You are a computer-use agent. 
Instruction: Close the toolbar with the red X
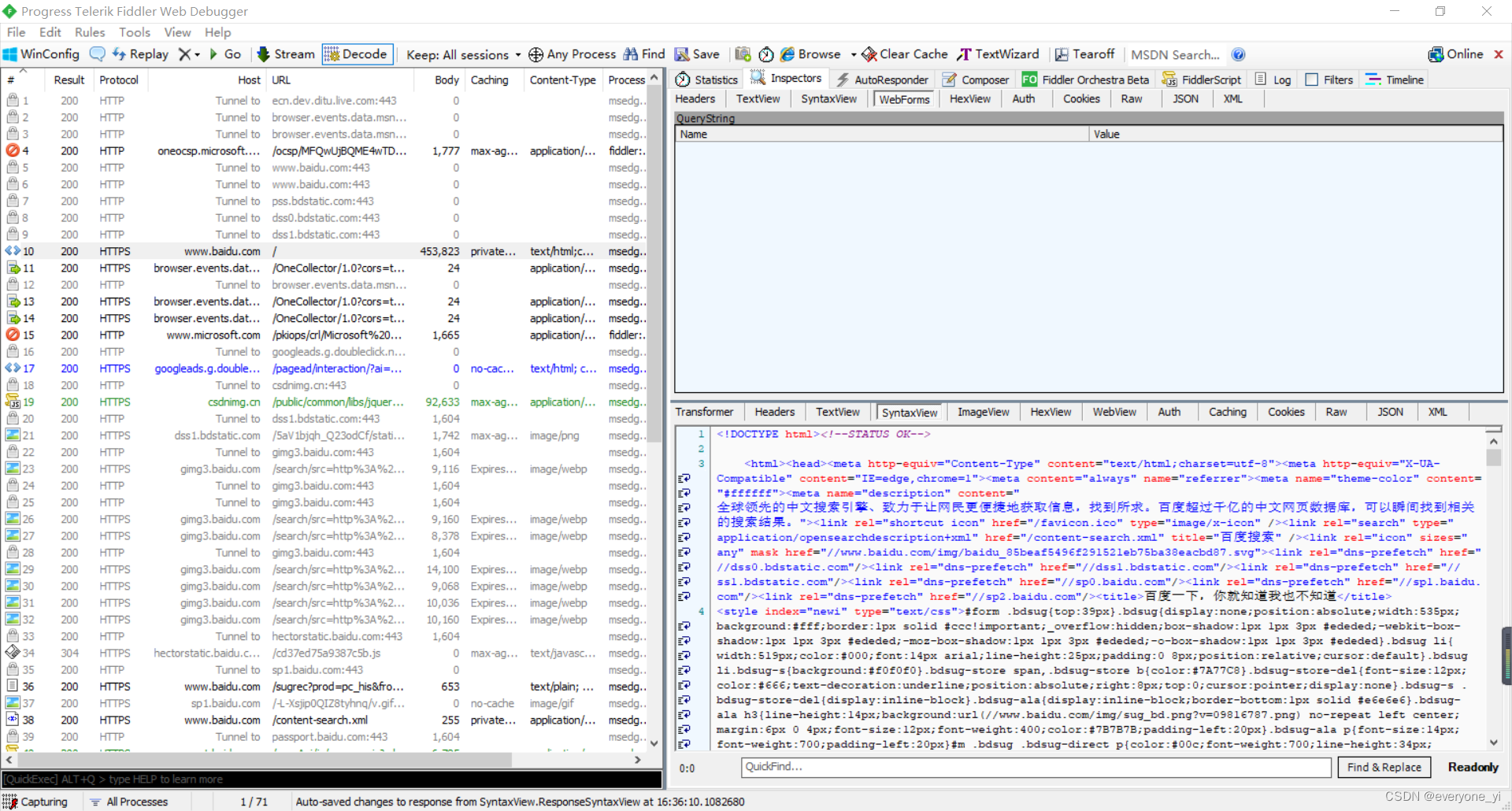click(x=1499, y=54)
